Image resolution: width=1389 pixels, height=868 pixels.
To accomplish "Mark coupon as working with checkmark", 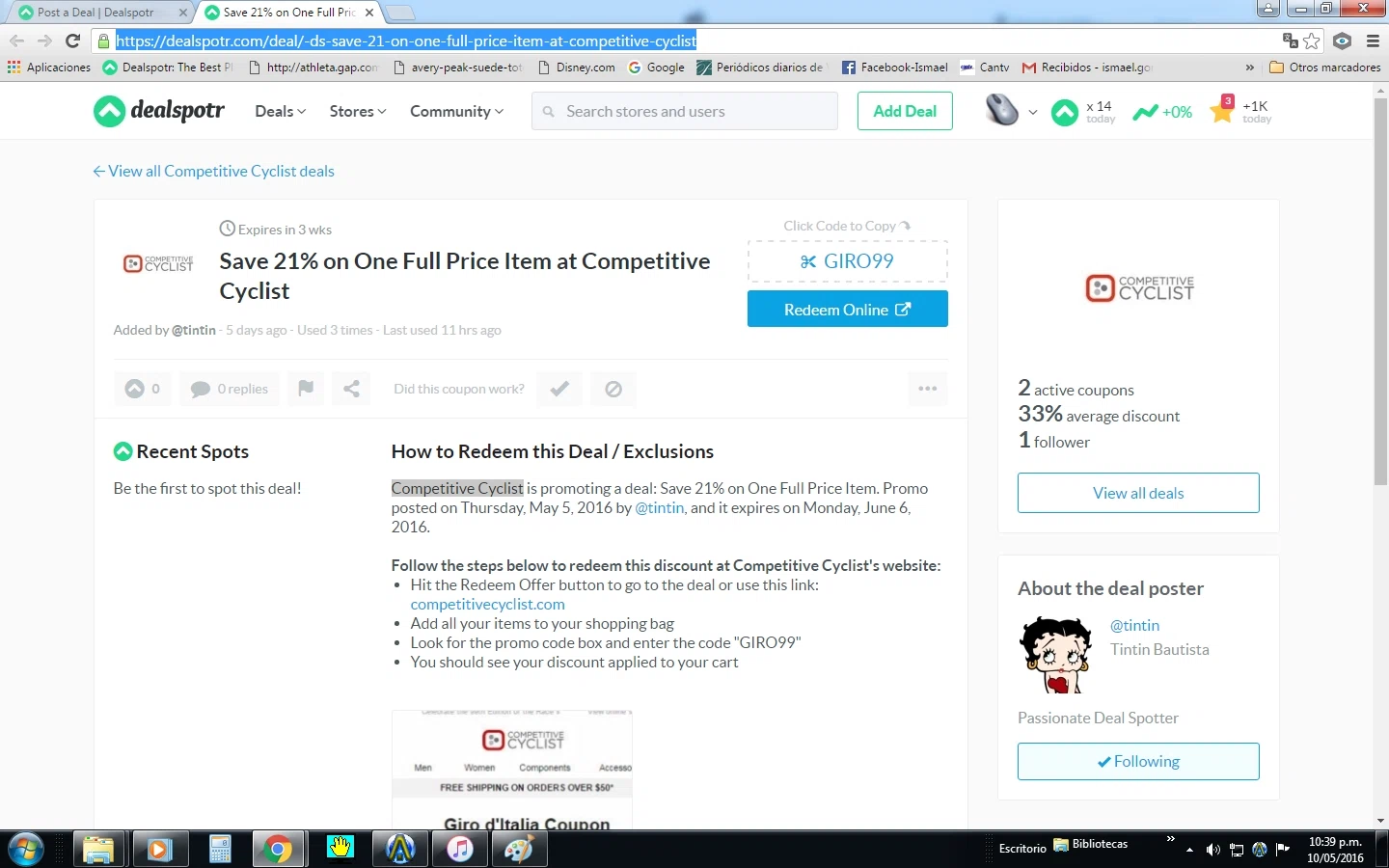I will 559,389.
